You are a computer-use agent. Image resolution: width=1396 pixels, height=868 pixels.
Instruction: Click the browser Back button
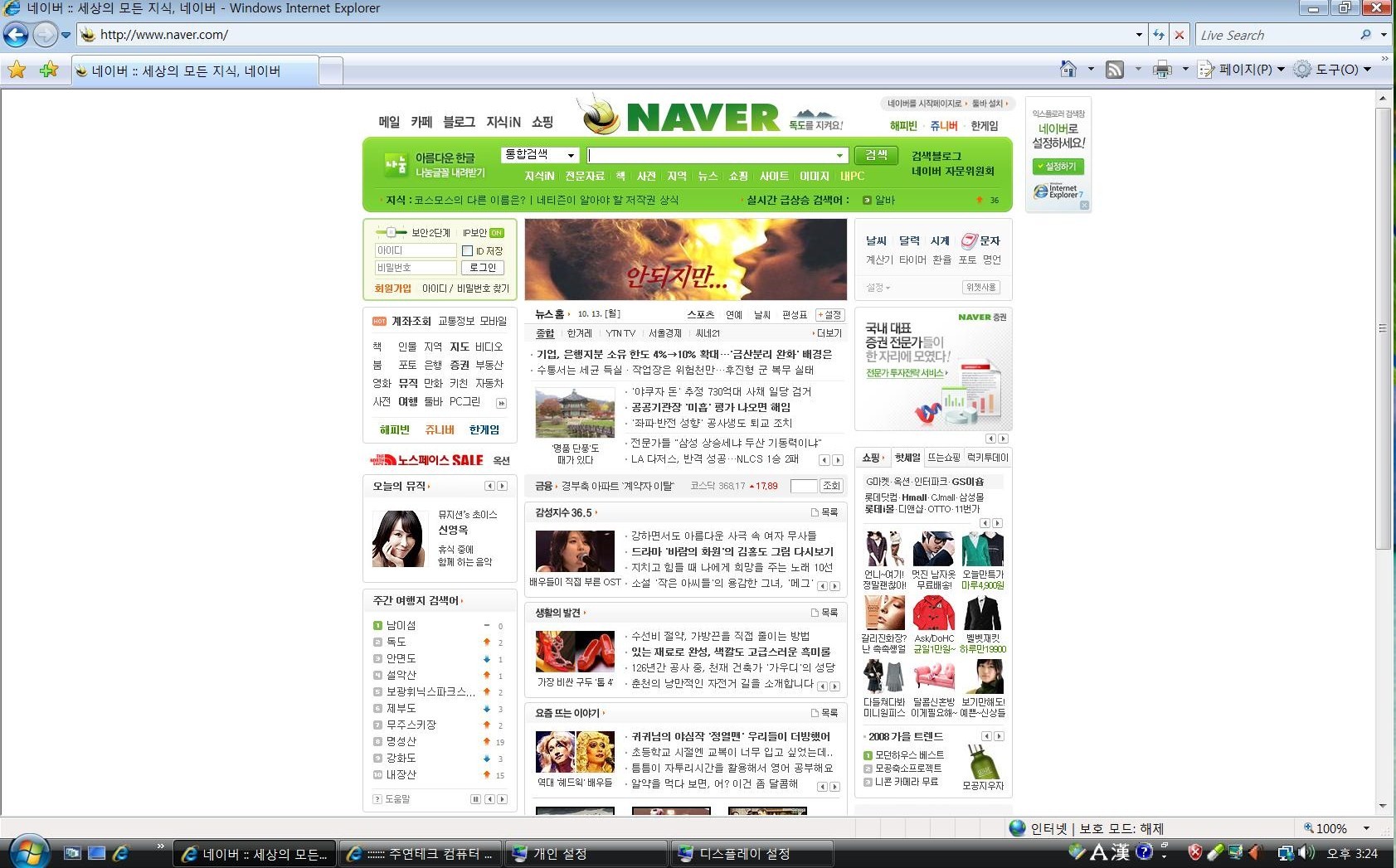click(x=16, y=35)
